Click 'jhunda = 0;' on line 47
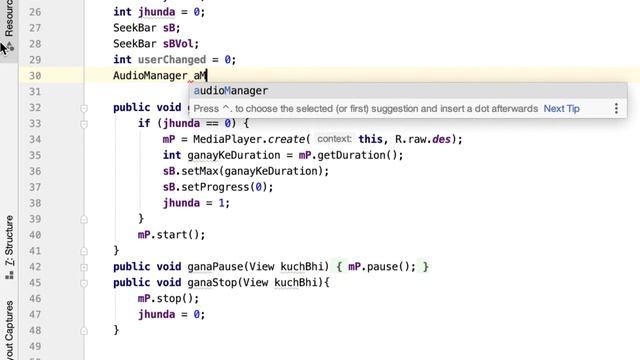 coord(171,315)
